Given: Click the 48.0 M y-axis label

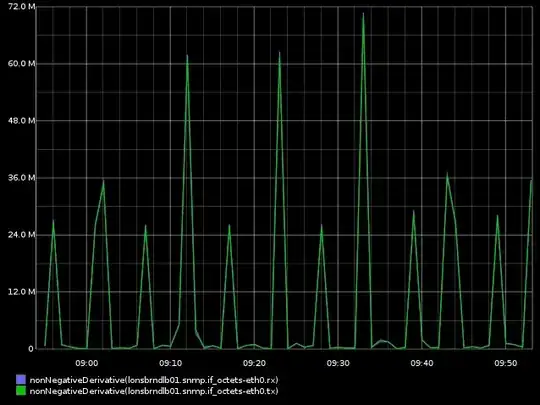Looking at the screenshot, I should pyautogui.click(x=22, y=121).
